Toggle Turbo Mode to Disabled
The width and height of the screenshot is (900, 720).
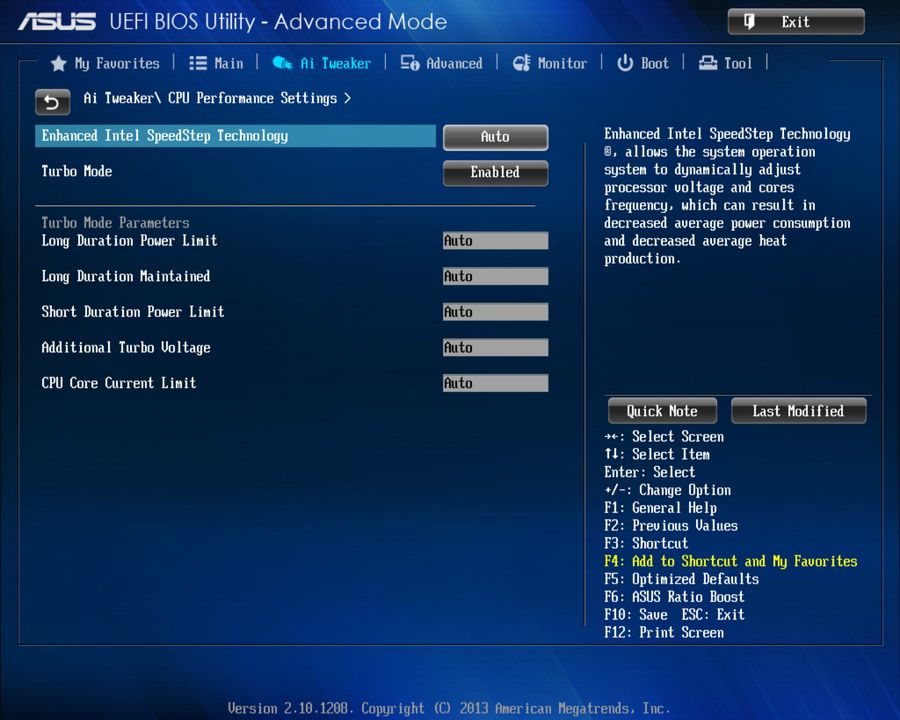[495, 173]
